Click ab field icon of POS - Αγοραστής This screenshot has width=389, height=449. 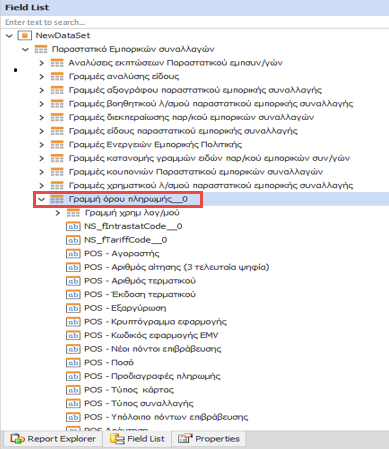point(73,254)
